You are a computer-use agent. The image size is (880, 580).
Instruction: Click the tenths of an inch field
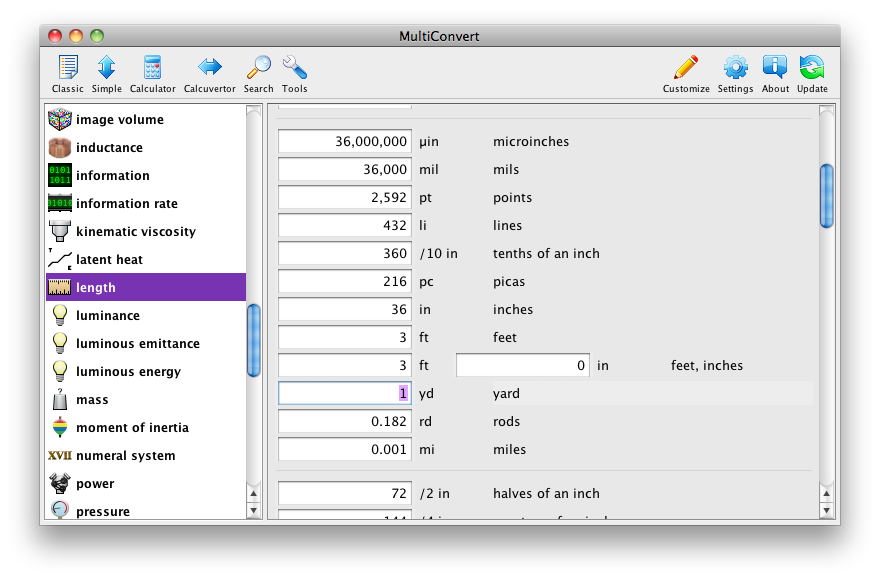(345, 253)
